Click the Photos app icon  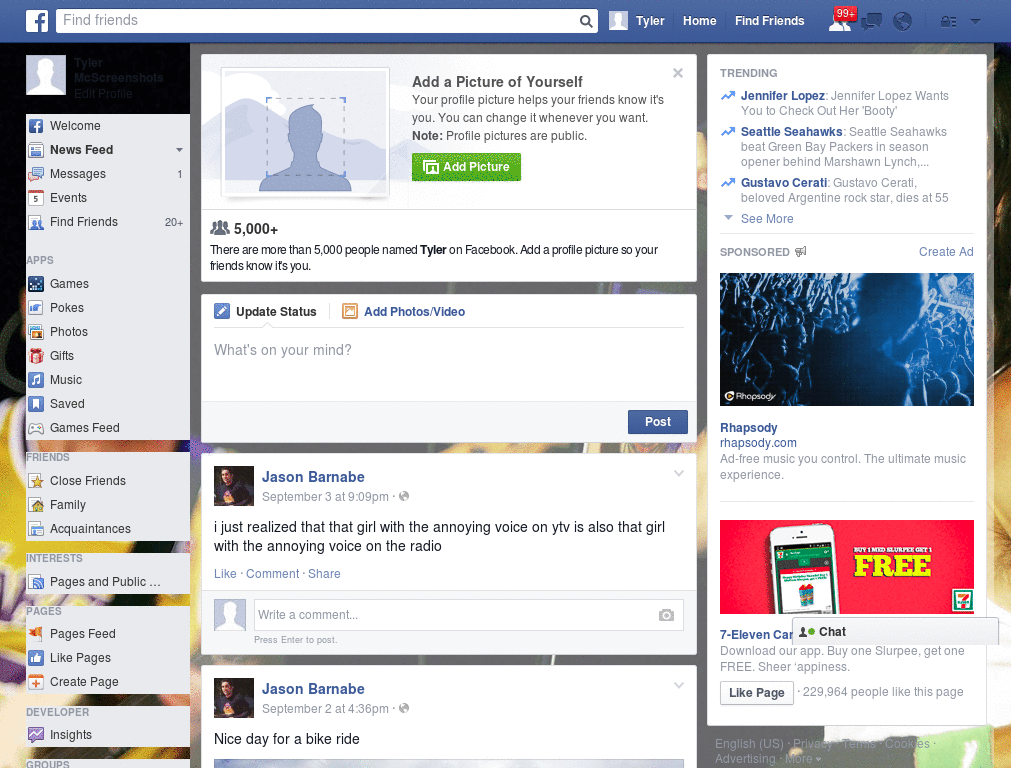click(x=36, y=332)
